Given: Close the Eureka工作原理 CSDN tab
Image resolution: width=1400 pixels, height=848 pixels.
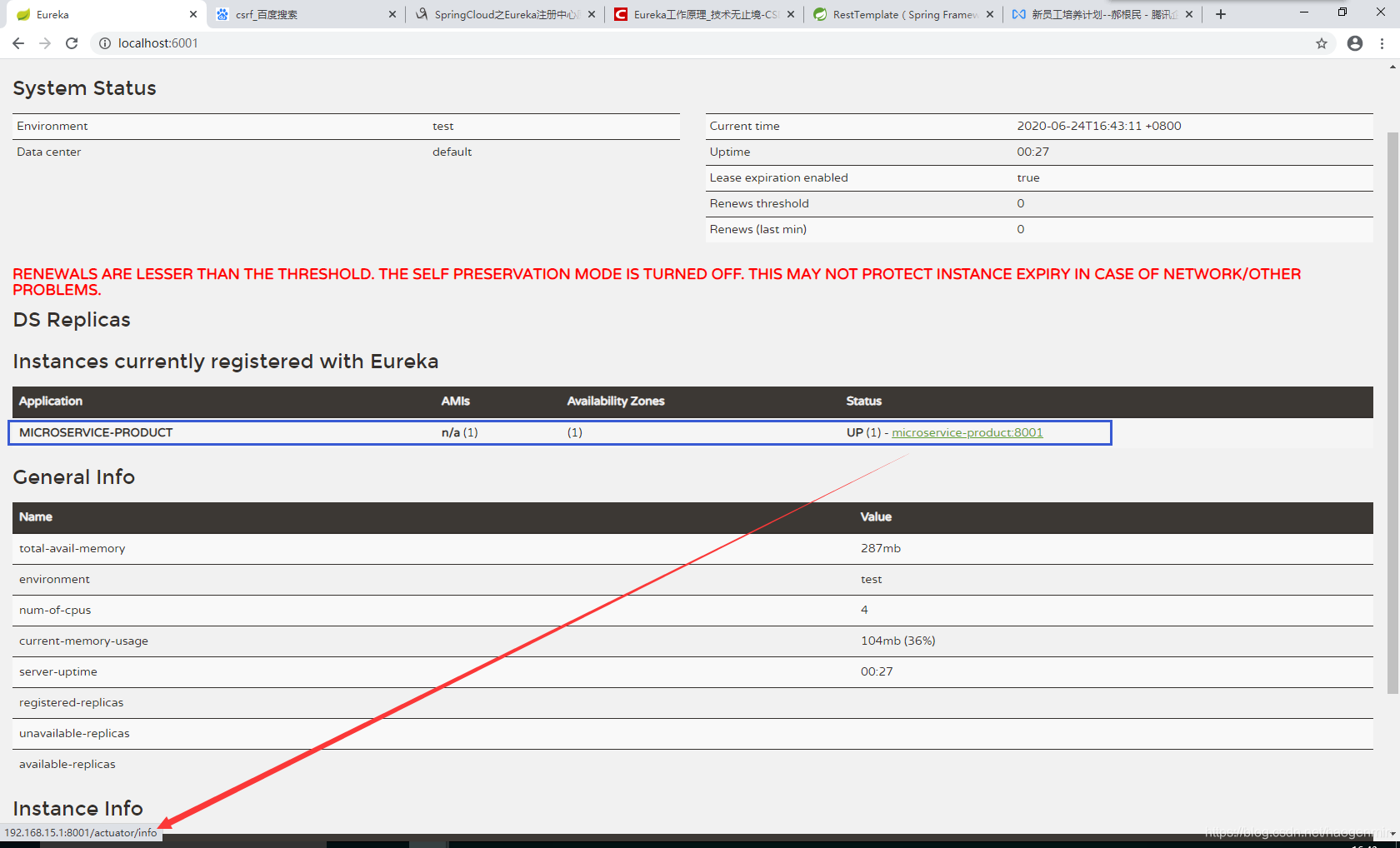Looking at the screenshot, I should coord(791,14).
